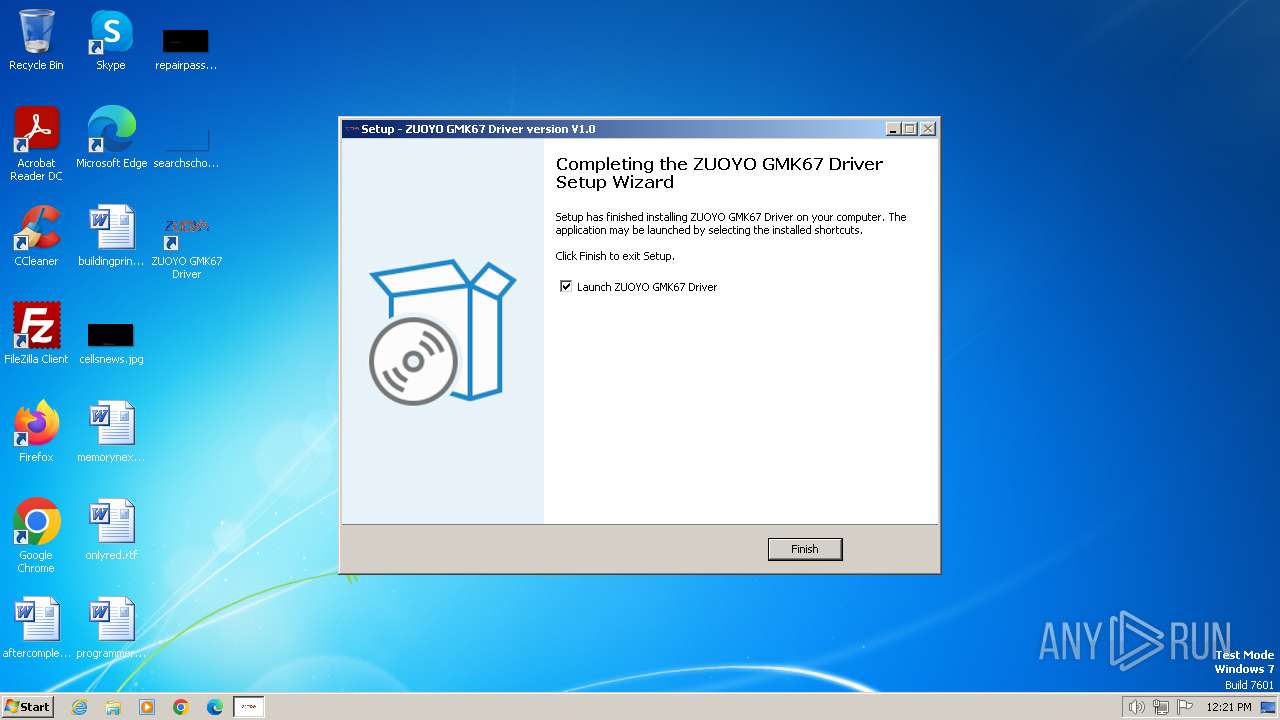Switch to ZUOYO setup taskbar button
The height and width of the screenshot is (720, 1280).
click(x=249, y=707)
